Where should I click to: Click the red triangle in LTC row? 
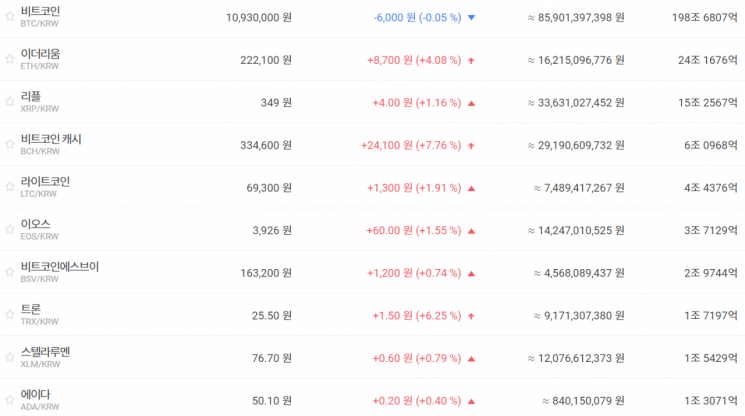[471, 188]
